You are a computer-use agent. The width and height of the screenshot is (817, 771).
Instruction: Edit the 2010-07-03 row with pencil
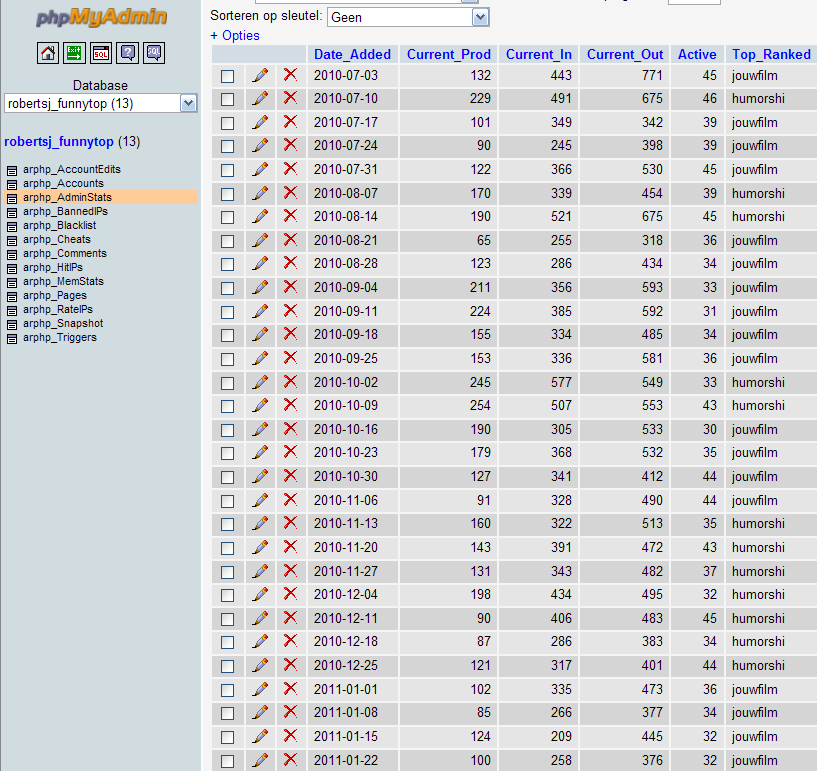point(261,76)
